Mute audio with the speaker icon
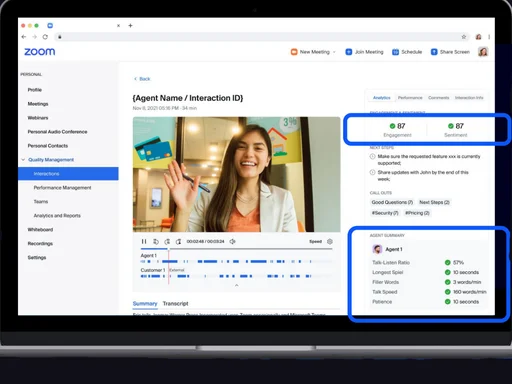Viewport: 512px width, 384px height. pos(232,241)
